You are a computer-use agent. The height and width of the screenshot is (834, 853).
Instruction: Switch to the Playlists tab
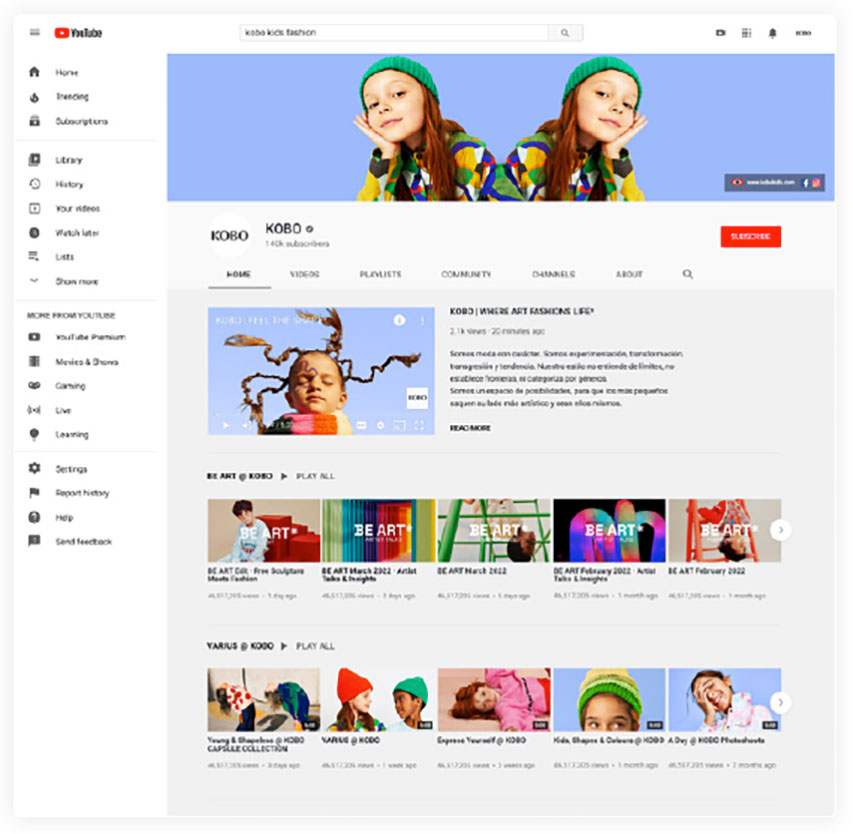pos(380,274)
